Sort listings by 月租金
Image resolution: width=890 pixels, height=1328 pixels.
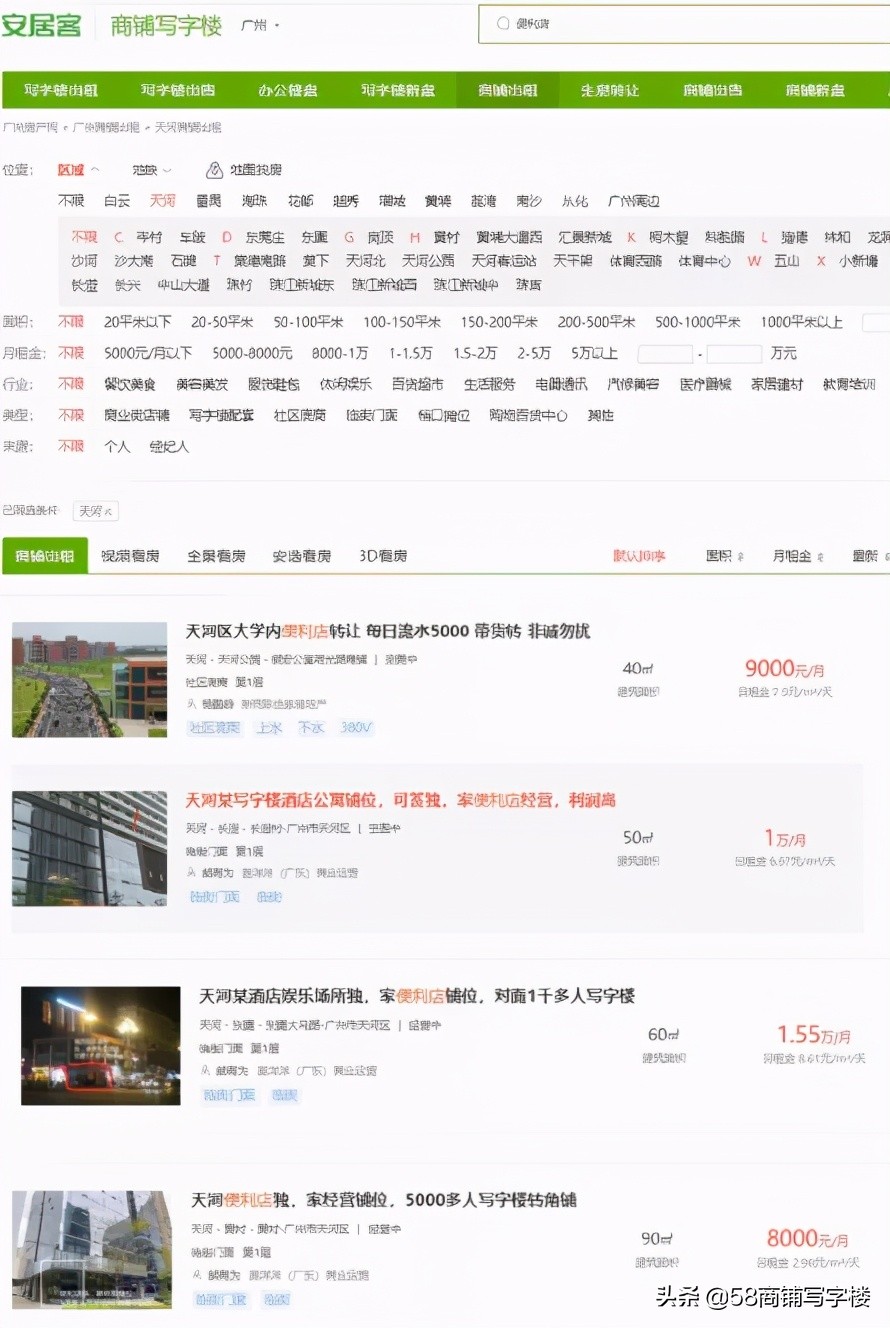[796, 557]
